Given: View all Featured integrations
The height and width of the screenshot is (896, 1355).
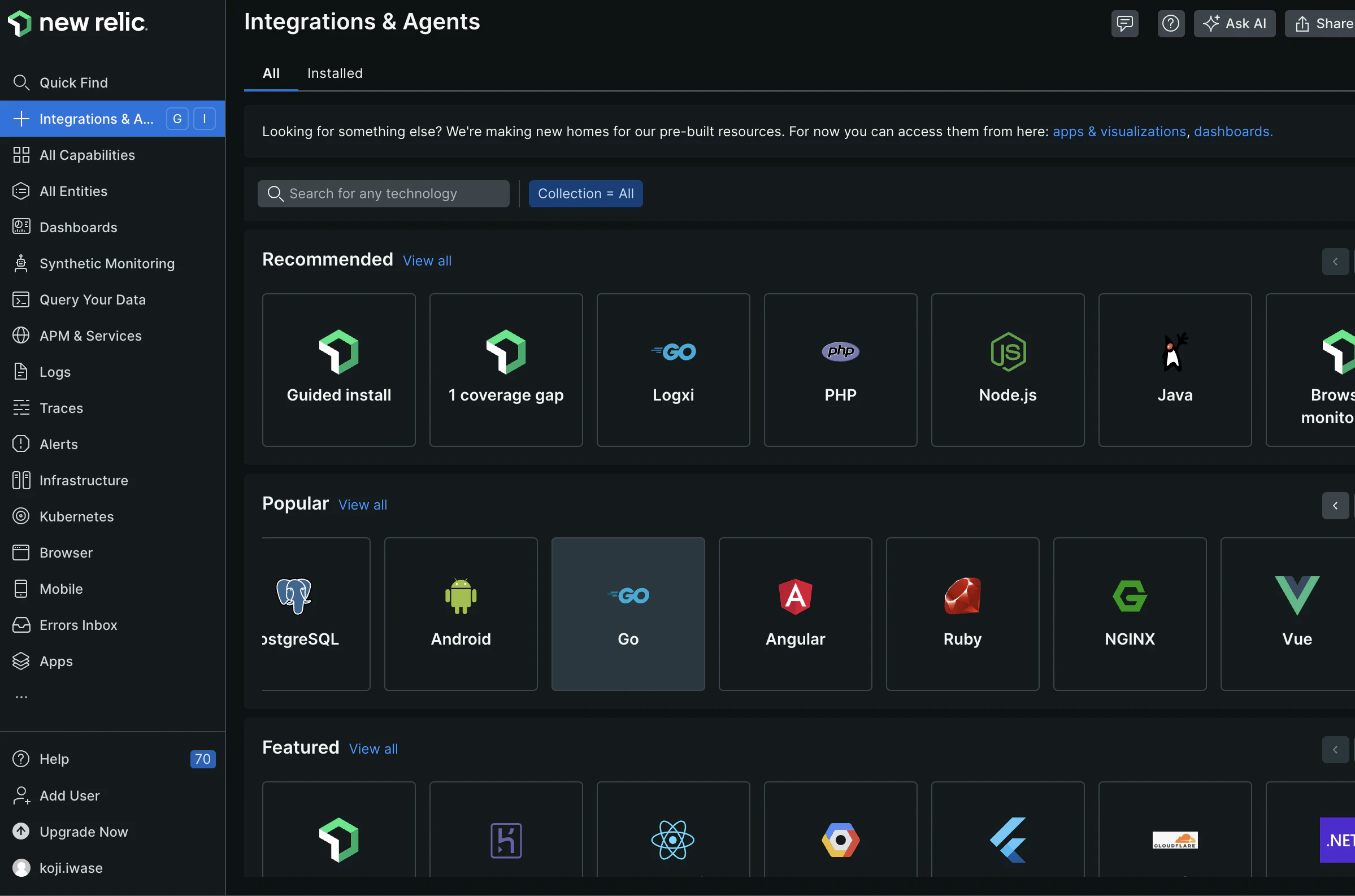Looking at the screenshot, I should coord(373,749).
